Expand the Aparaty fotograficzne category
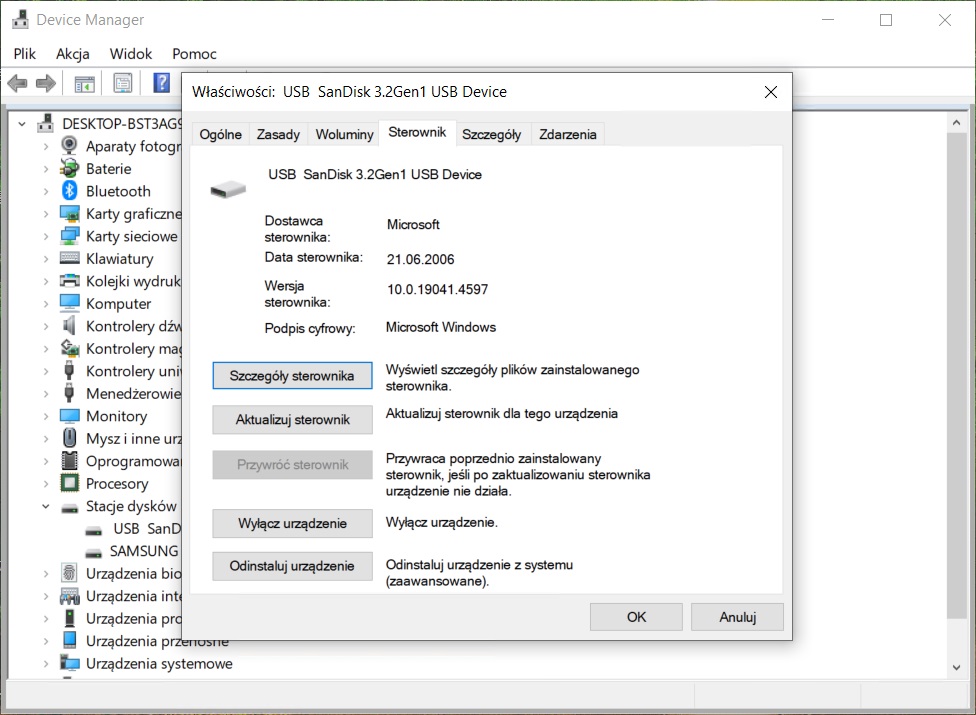The image size is (976, 715). click(x=45, y=146)
